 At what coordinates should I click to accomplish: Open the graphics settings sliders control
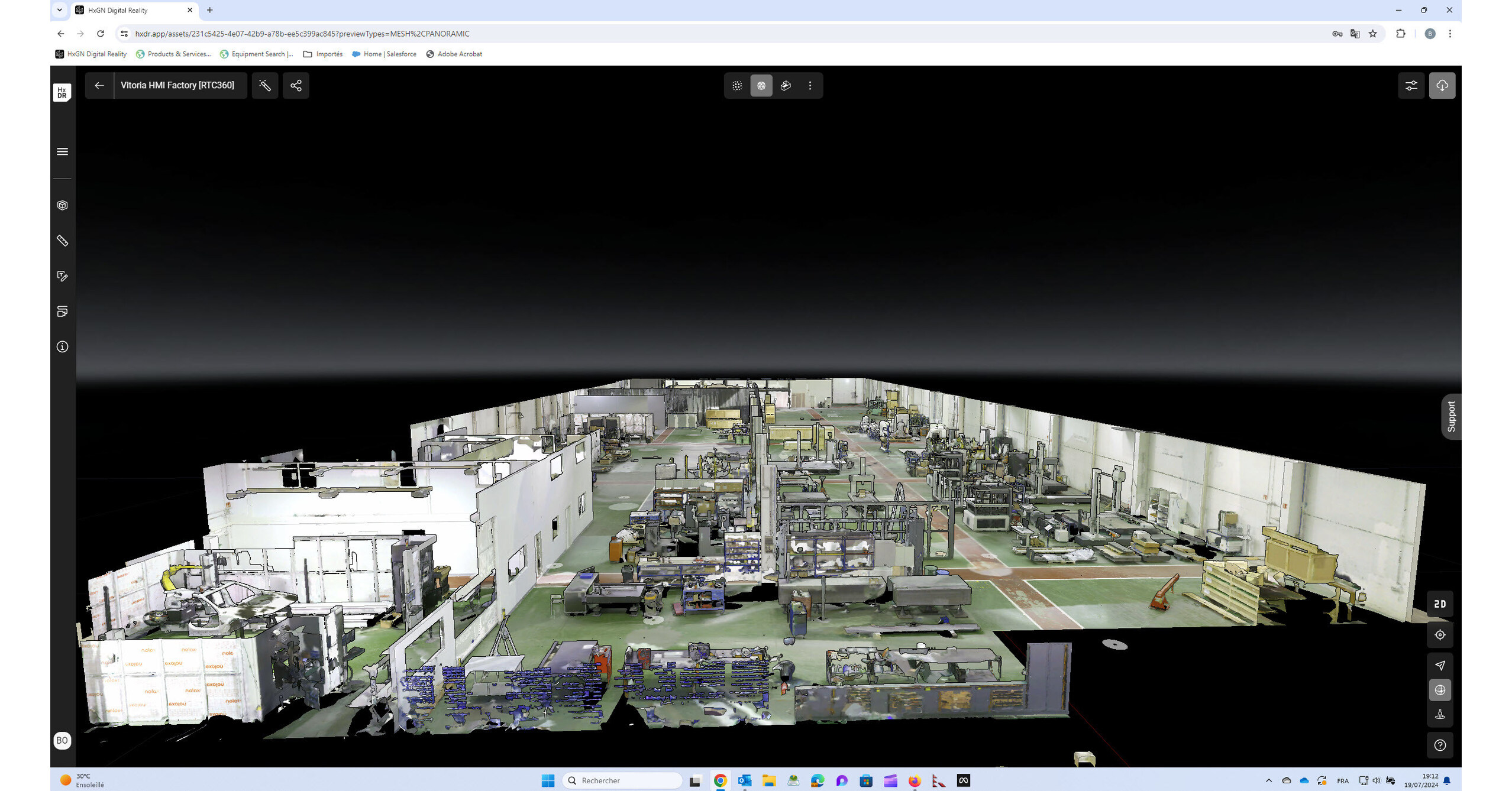(1411, 86)
